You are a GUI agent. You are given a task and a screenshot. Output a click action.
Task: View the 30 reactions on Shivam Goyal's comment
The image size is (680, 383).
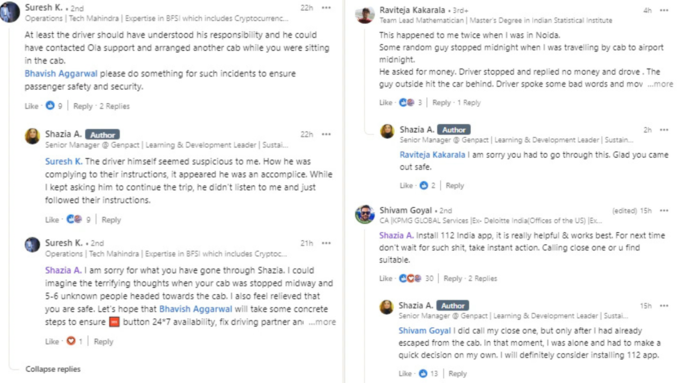click(415, 278)
